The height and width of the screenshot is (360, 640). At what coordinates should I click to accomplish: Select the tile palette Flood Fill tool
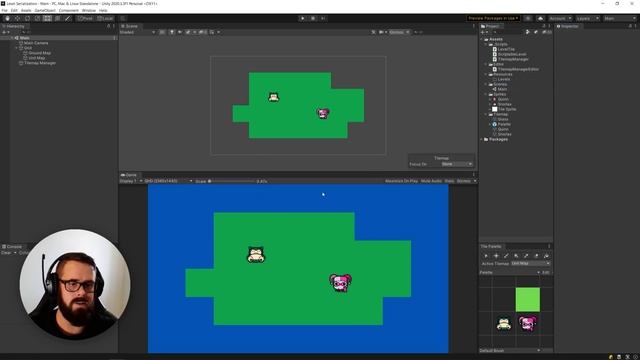[546, 256]
